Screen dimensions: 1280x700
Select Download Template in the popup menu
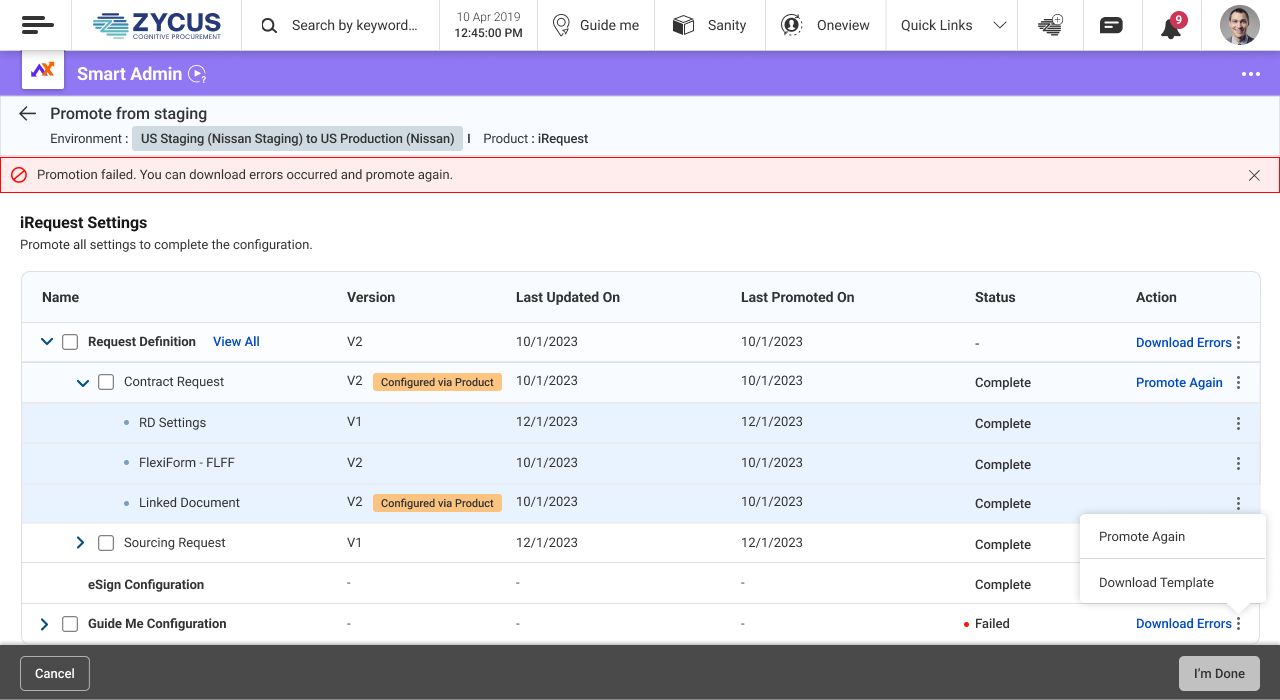click(1156, 583)
